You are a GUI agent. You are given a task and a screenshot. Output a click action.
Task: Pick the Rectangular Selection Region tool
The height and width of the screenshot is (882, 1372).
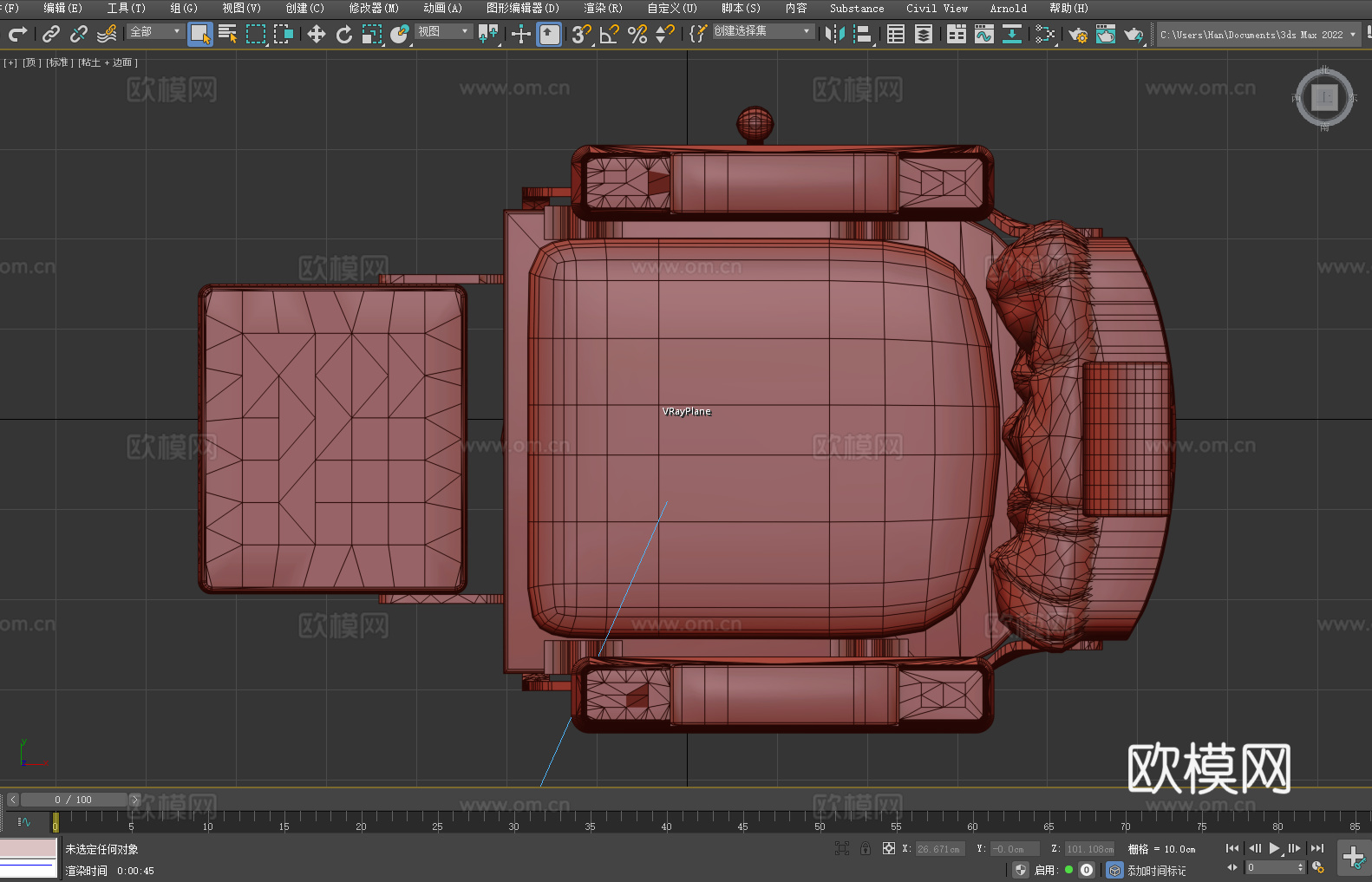tap(256, 34)
